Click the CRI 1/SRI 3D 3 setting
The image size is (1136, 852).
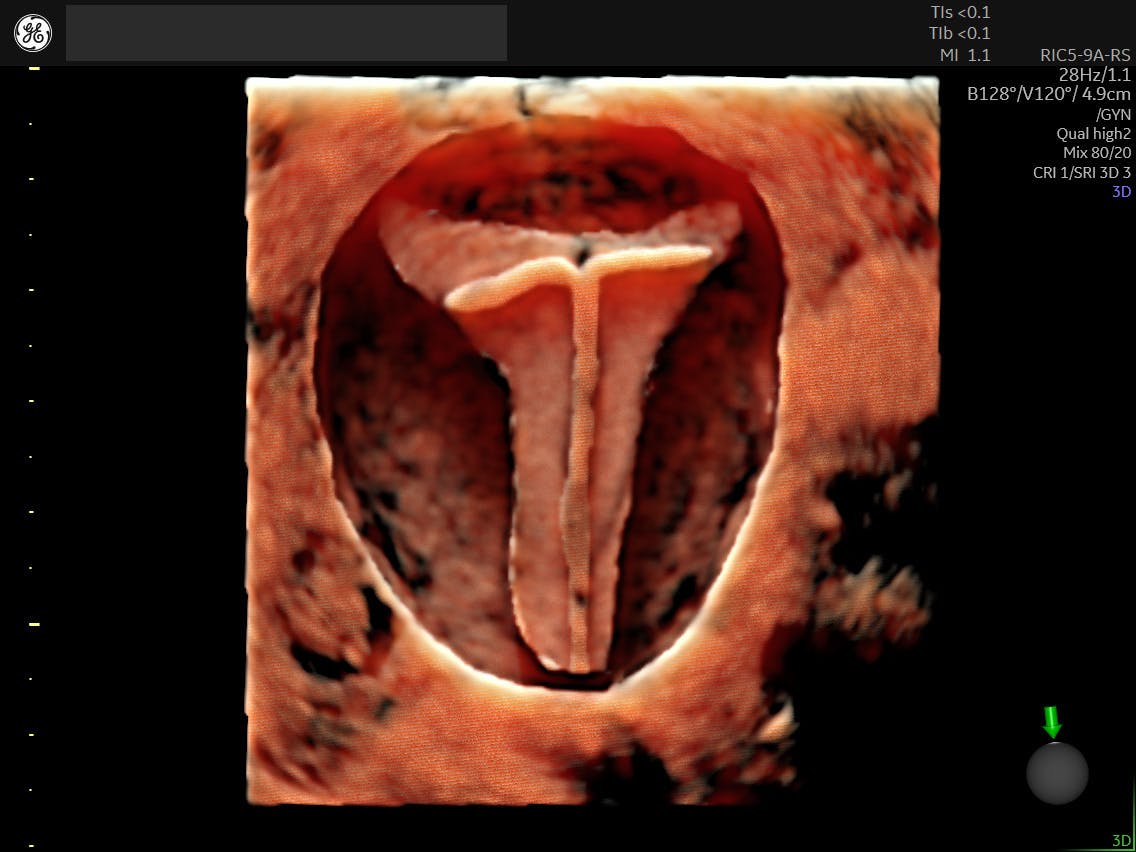1081,172
